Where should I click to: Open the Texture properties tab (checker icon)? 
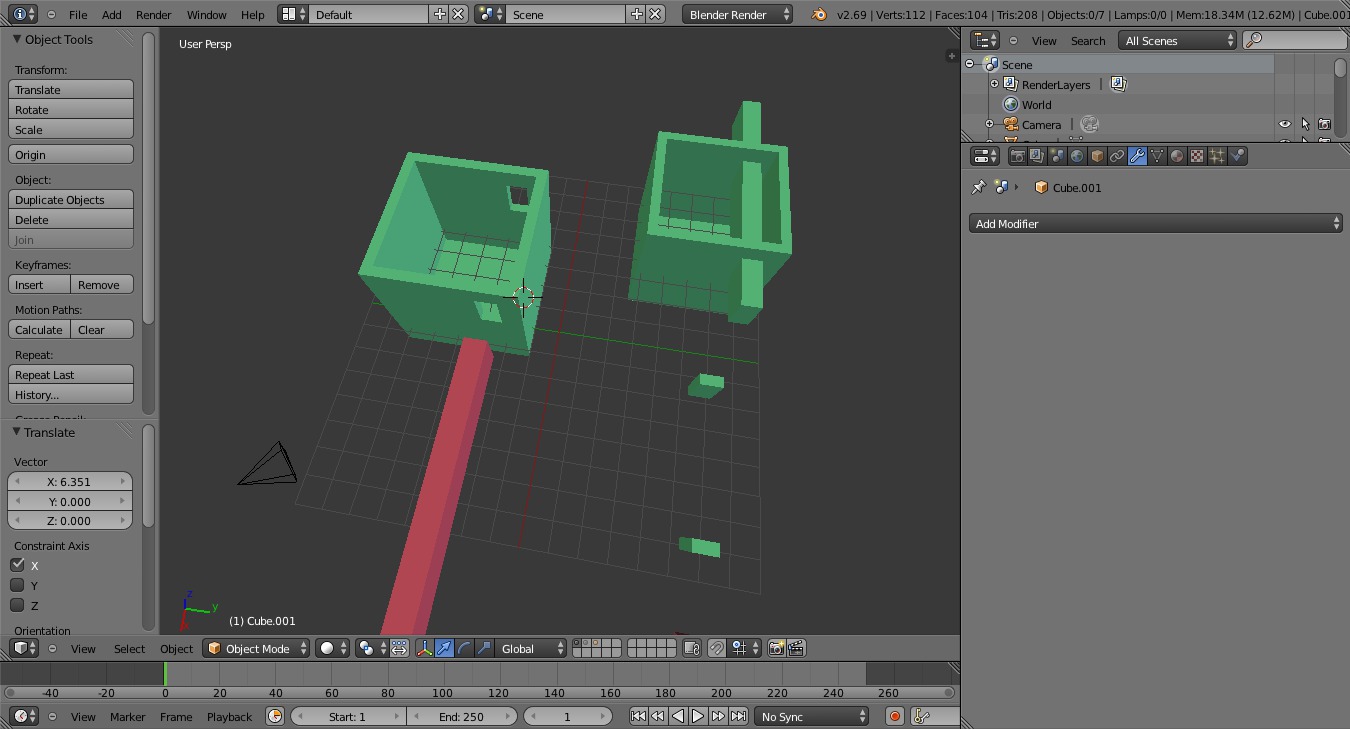click(x=1197, y=156)
